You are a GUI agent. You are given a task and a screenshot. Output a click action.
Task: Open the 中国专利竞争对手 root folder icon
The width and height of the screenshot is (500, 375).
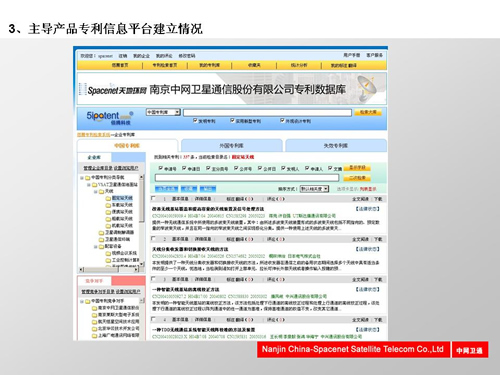coord(88,301)
